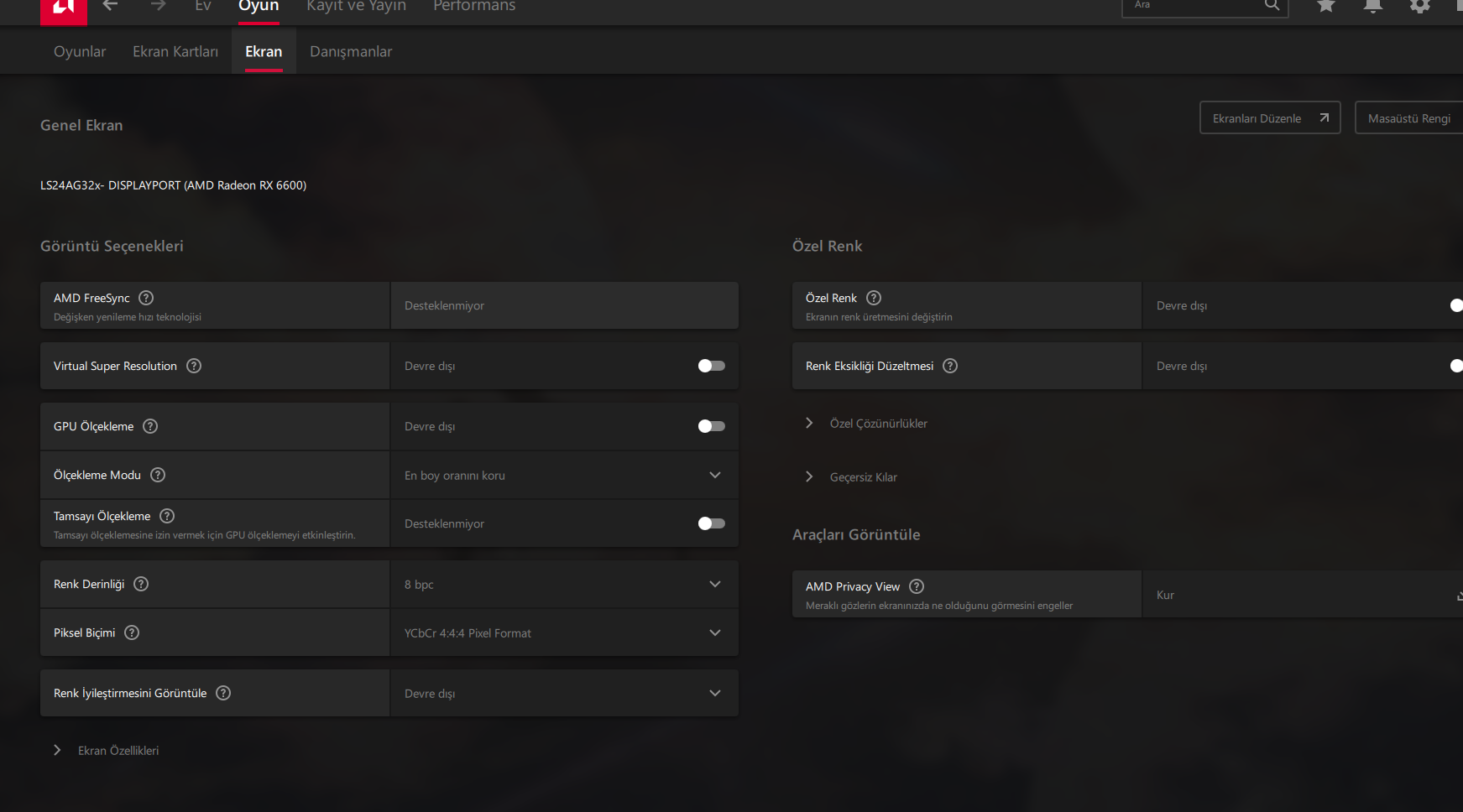Toggle Renk Eksikliği Düzeltmesi switch

1456,366
